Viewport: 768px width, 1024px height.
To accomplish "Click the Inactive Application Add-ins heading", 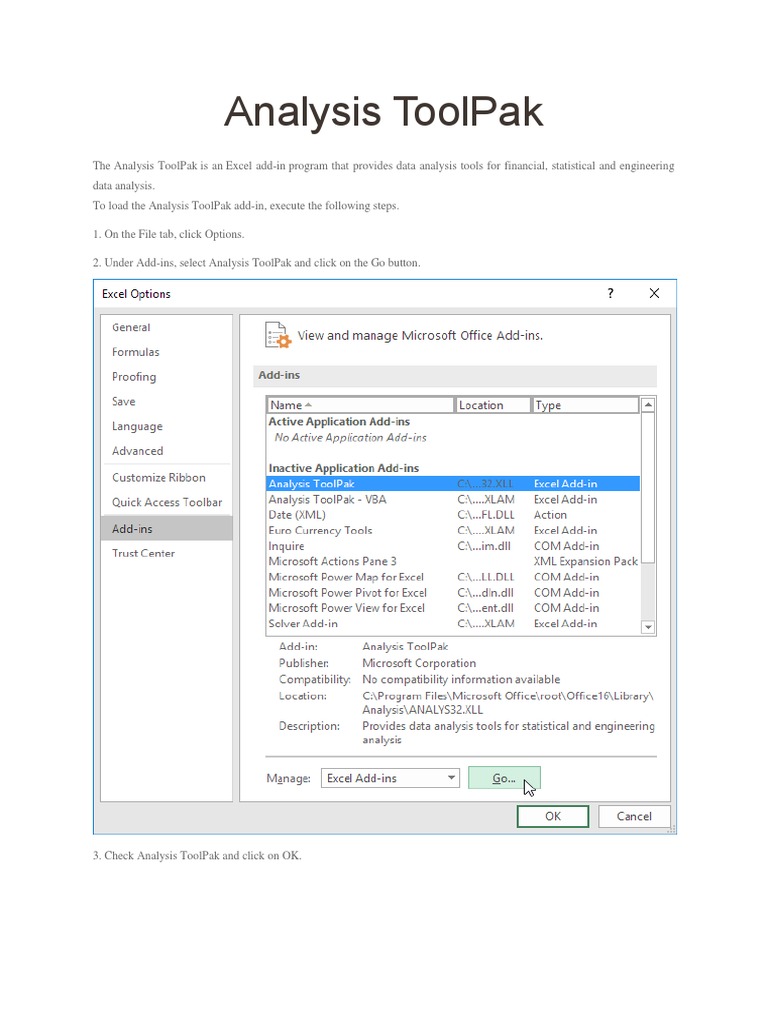I will (x=344, y=468).
